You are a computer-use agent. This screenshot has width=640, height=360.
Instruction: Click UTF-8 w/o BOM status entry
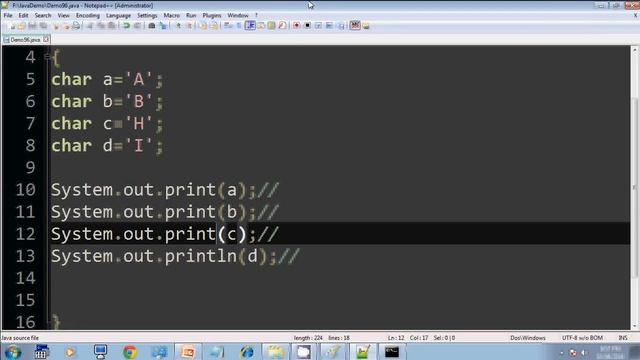[582, 338]
